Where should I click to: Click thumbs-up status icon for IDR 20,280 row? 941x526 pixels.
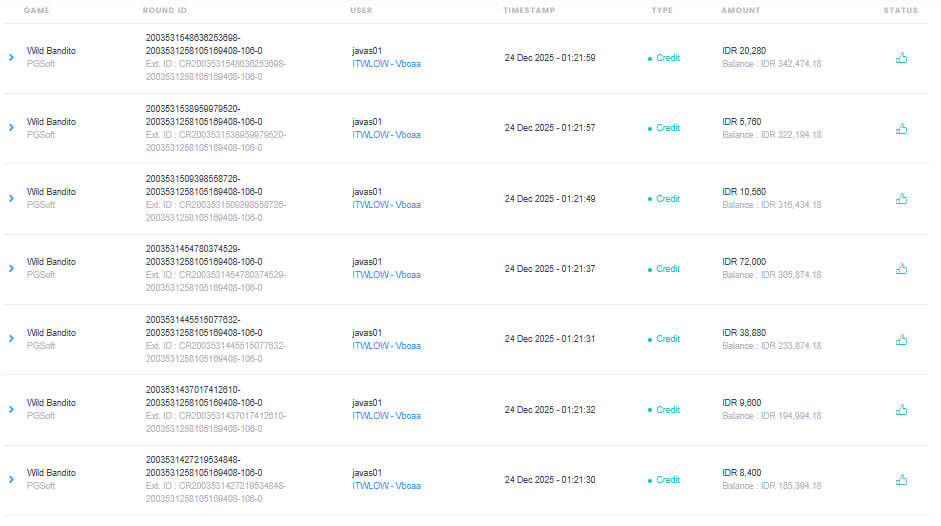click(901, 58)
